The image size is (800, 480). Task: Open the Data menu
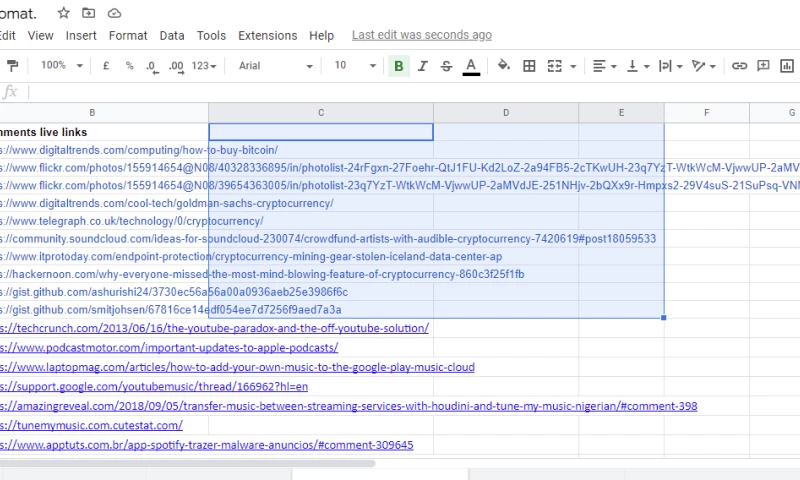click(172, 35)
